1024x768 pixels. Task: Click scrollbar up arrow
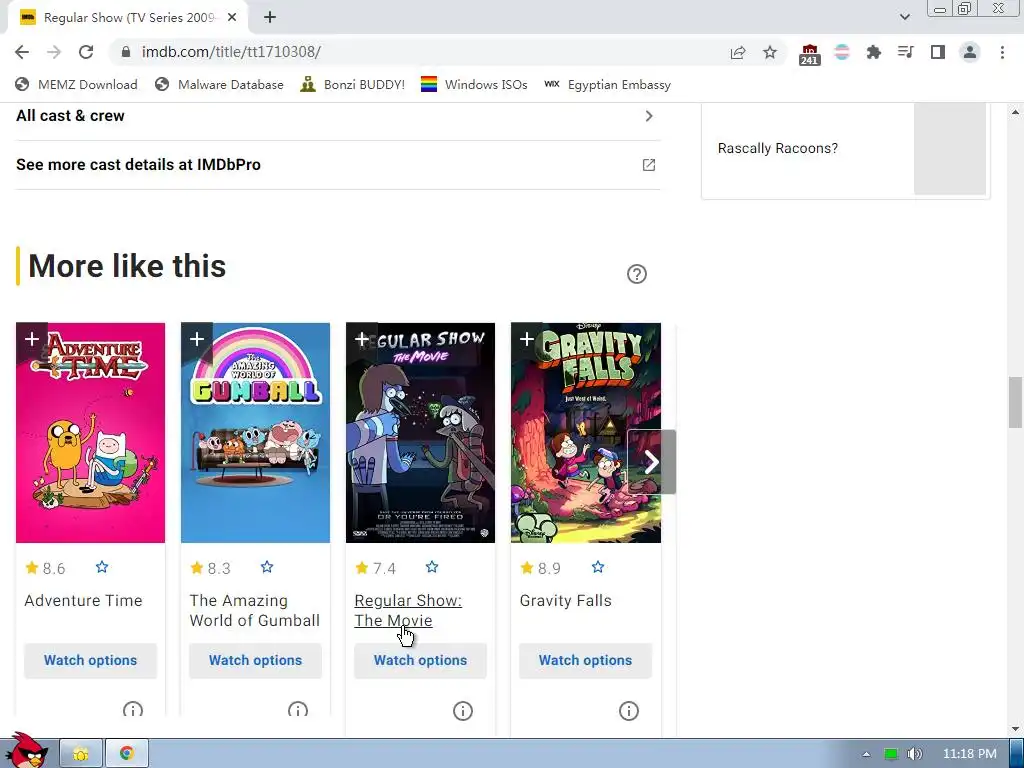pyautogui.click(x=1015, y=112)
